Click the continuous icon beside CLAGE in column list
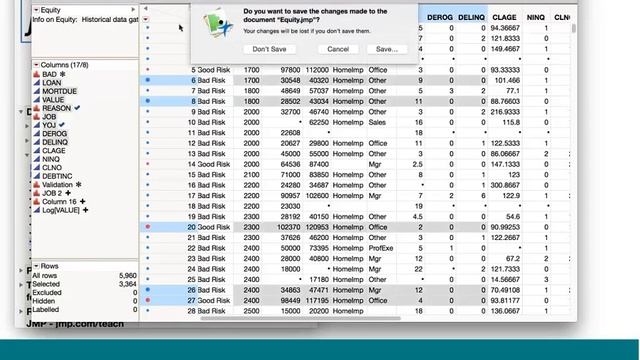Viewport: 640px width, 360px height. (36, 151)
